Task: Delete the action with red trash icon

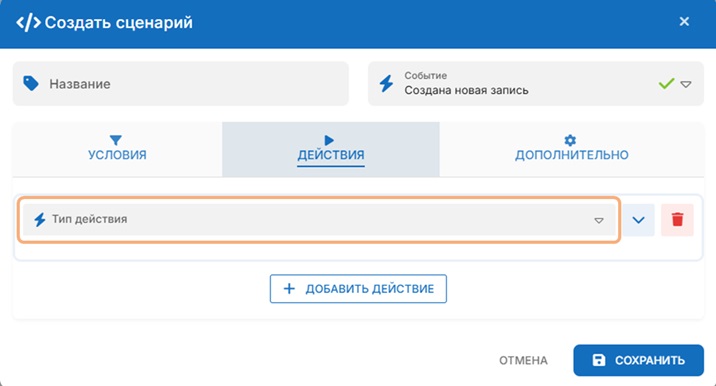Action: (677, 220)
